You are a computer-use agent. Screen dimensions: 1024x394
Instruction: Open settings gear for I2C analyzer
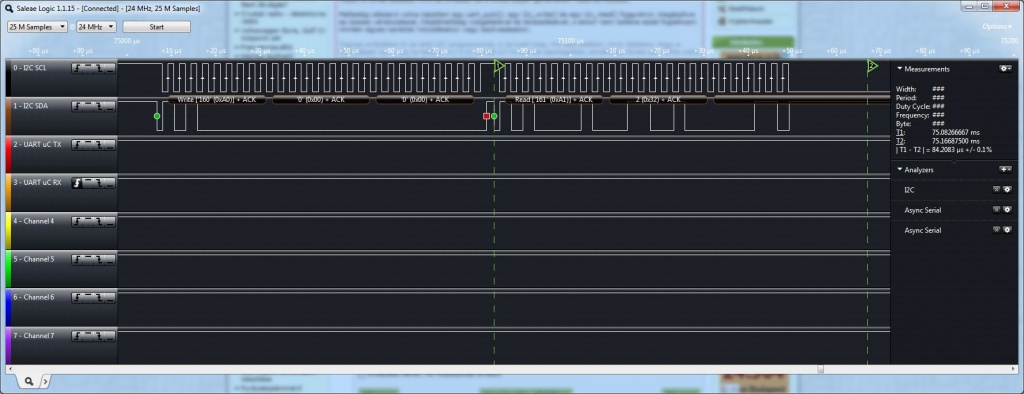[x=1007, y=189]
